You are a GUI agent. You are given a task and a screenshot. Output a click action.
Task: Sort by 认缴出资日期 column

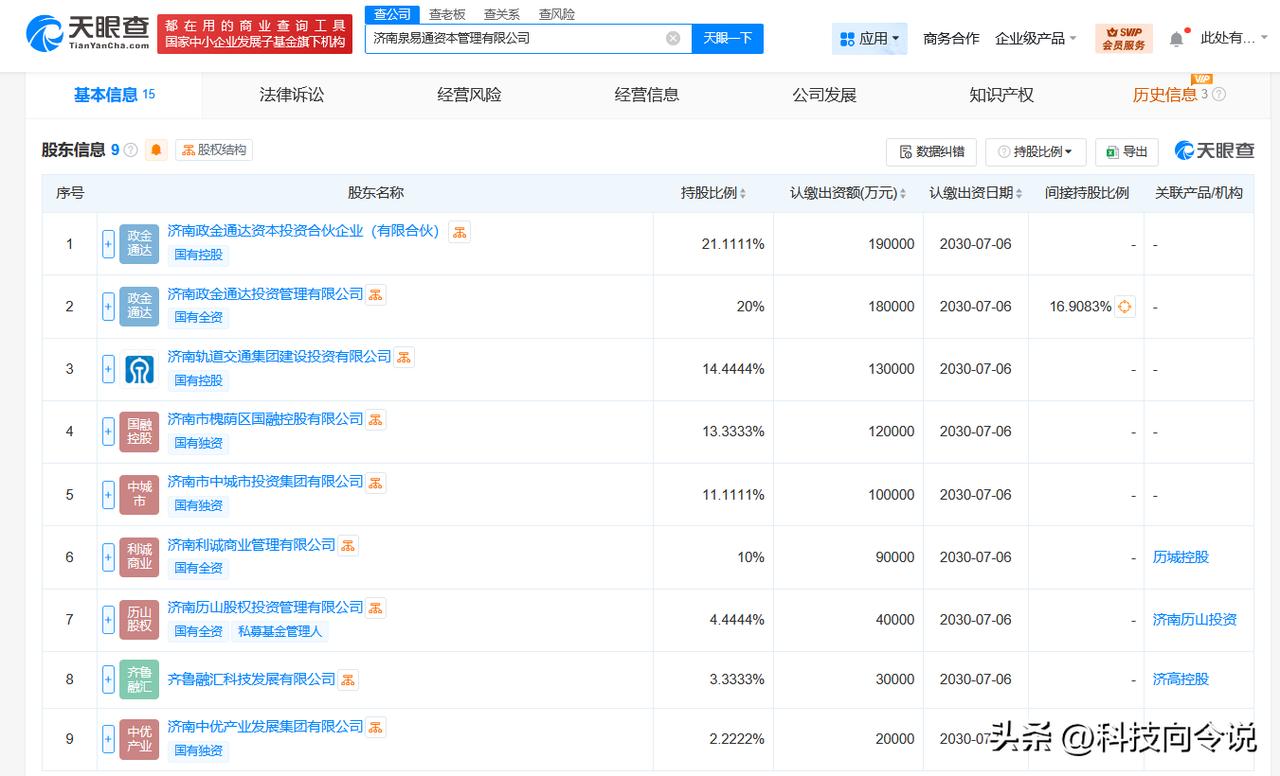(975, 193)
